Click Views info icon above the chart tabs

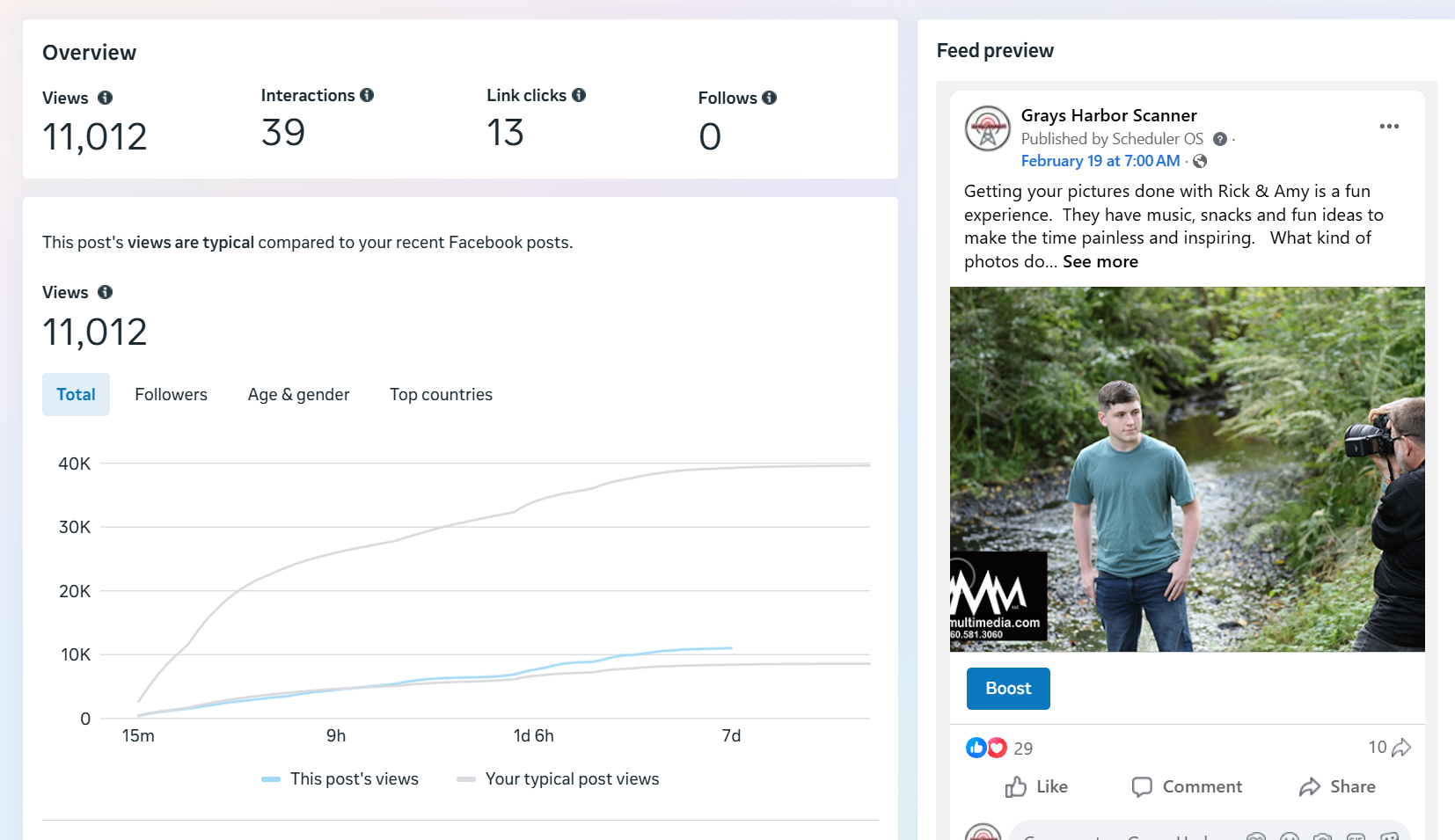pos(105,292)
